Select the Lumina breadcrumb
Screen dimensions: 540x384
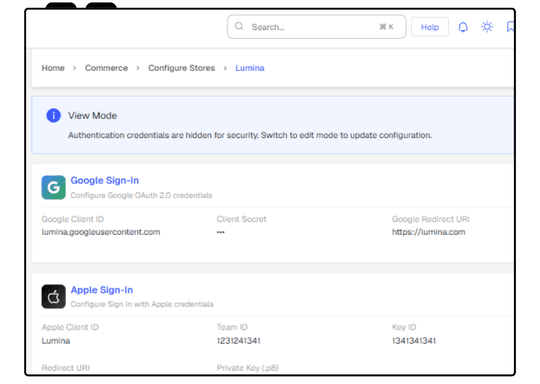click(250, 68)
